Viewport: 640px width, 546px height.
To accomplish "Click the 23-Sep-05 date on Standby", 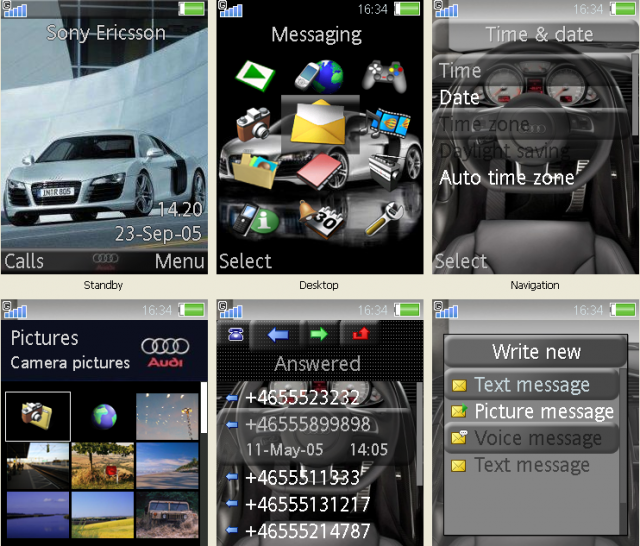I will (158, 234).
